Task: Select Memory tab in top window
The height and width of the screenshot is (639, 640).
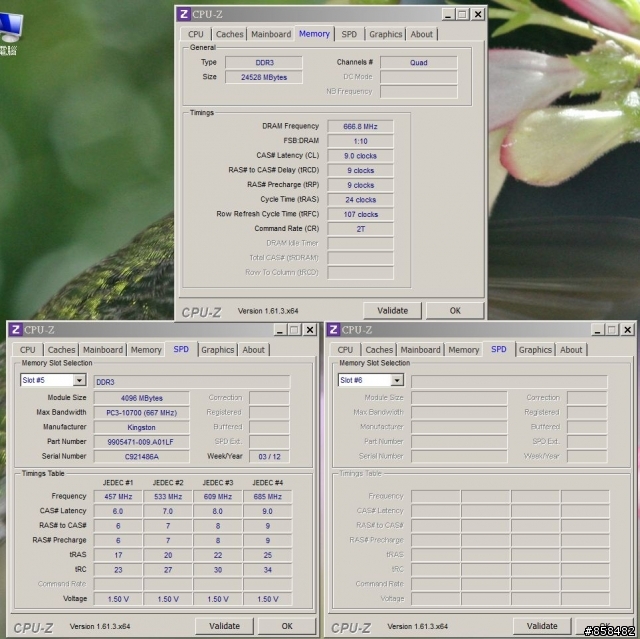Action: [314, 34]
